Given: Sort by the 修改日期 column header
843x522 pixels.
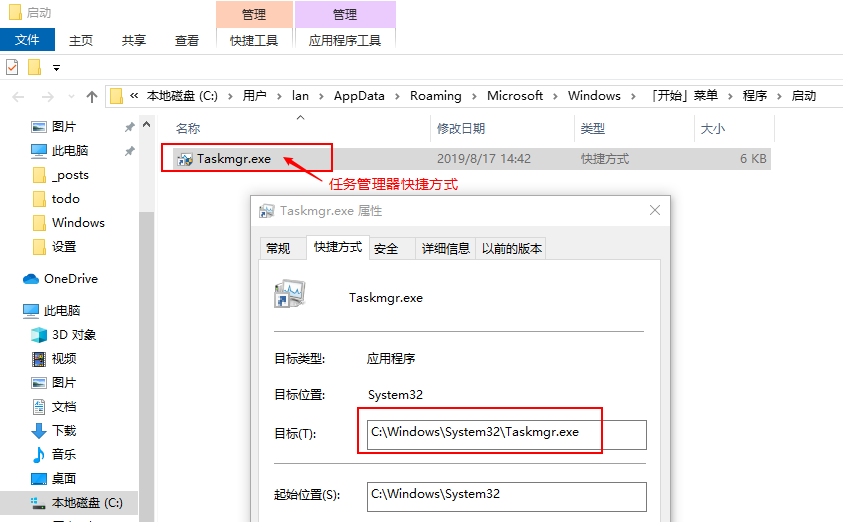Looking at the screenshot, I should (x=461, y=128).
